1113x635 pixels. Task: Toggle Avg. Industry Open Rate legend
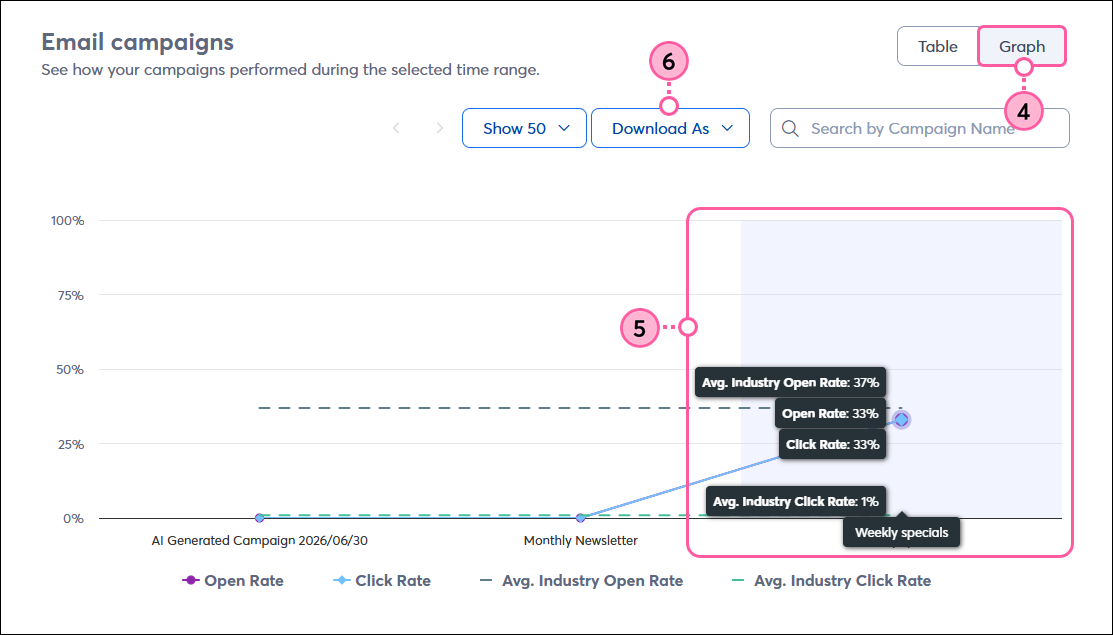click(x=581, y=580)
